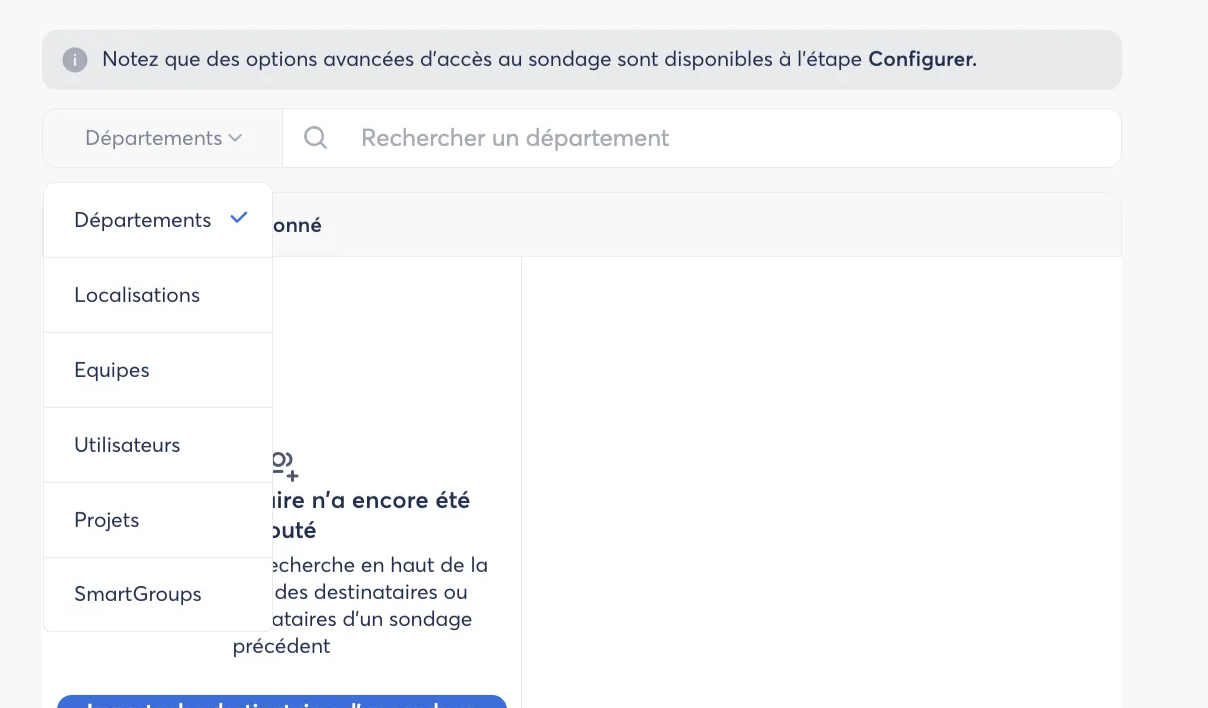This screenshot has width=1208, height=708.
Task: Choose the Projets option
Action: pos(107,520)
